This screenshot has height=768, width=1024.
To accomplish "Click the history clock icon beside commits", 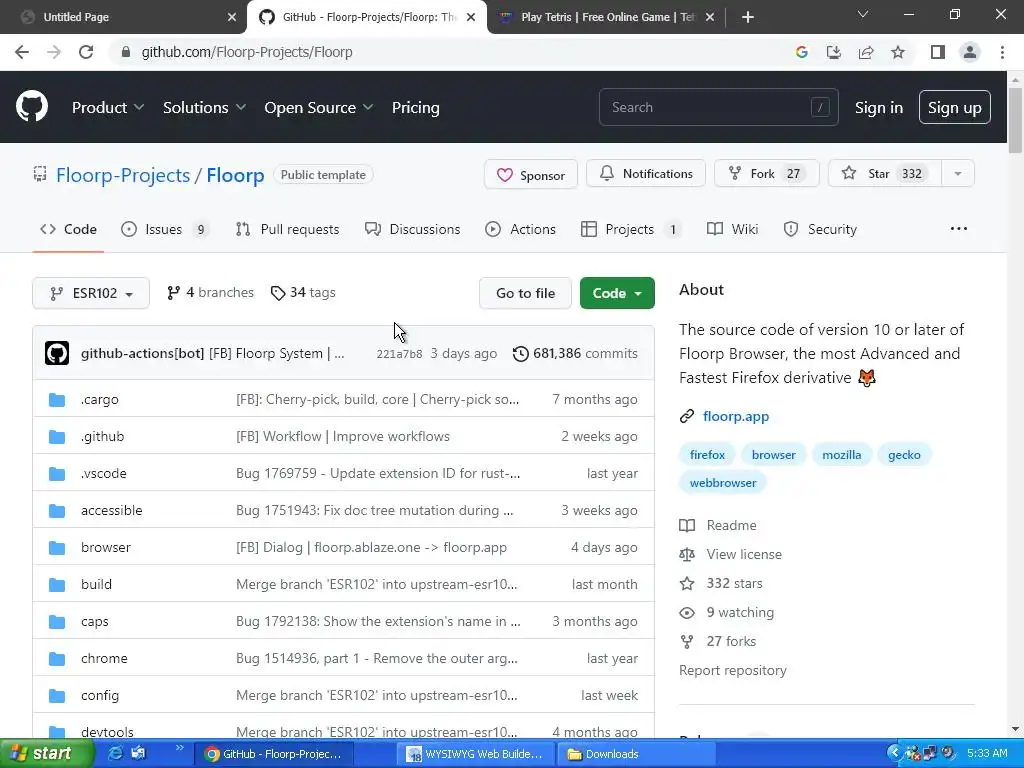I will click(x=520, y=353).
